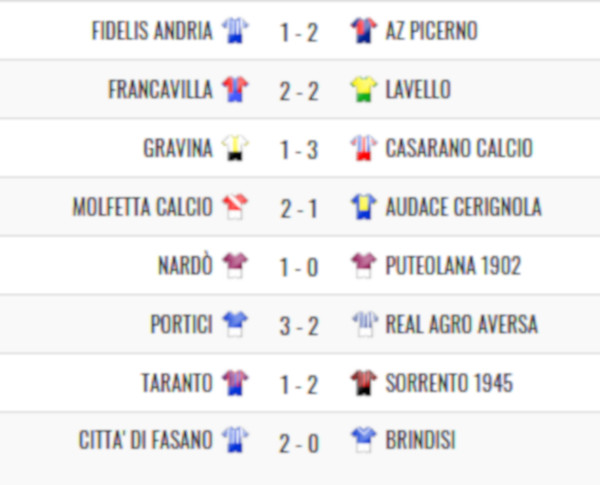Click Sorrento 1945's red and black jersey icon
Viewport: 600px width, 485px height.
click(x=364, y=382)
